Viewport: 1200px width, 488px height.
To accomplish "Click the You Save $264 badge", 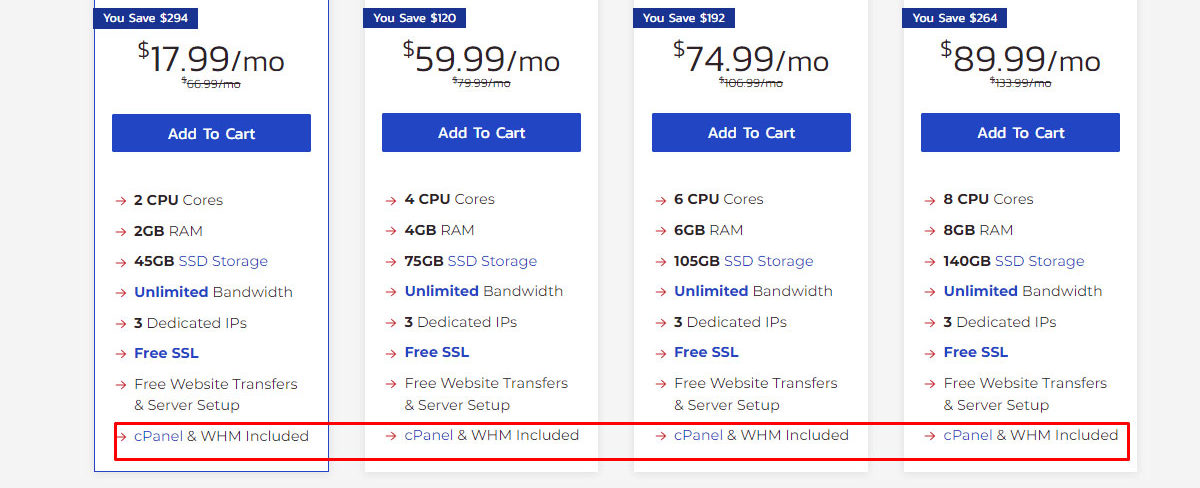I will click(x=955, y=18).
